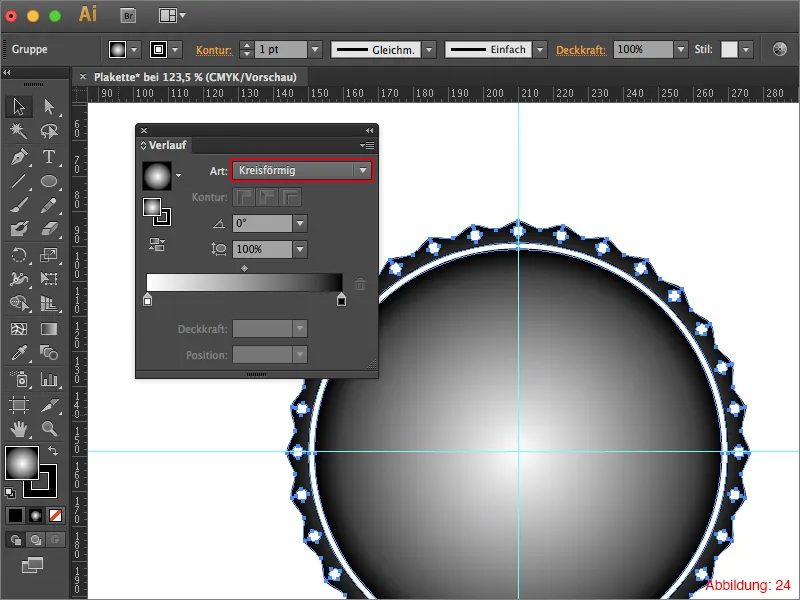The image size is (800, 600).
Task: Click the recolor artwork wheel icon
Action: coord(780,49)
